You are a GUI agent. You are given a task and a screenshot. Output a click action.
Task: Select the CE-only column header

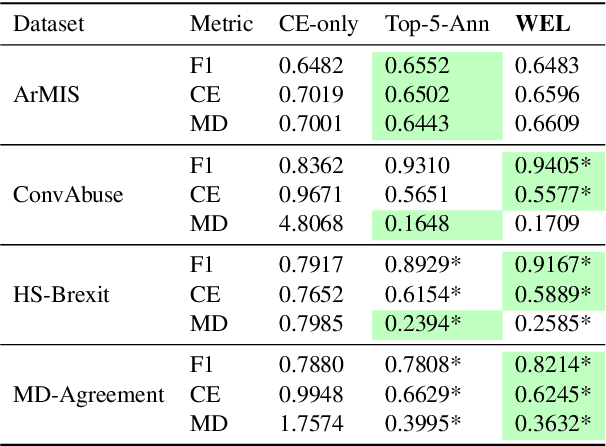coord(317,24)
